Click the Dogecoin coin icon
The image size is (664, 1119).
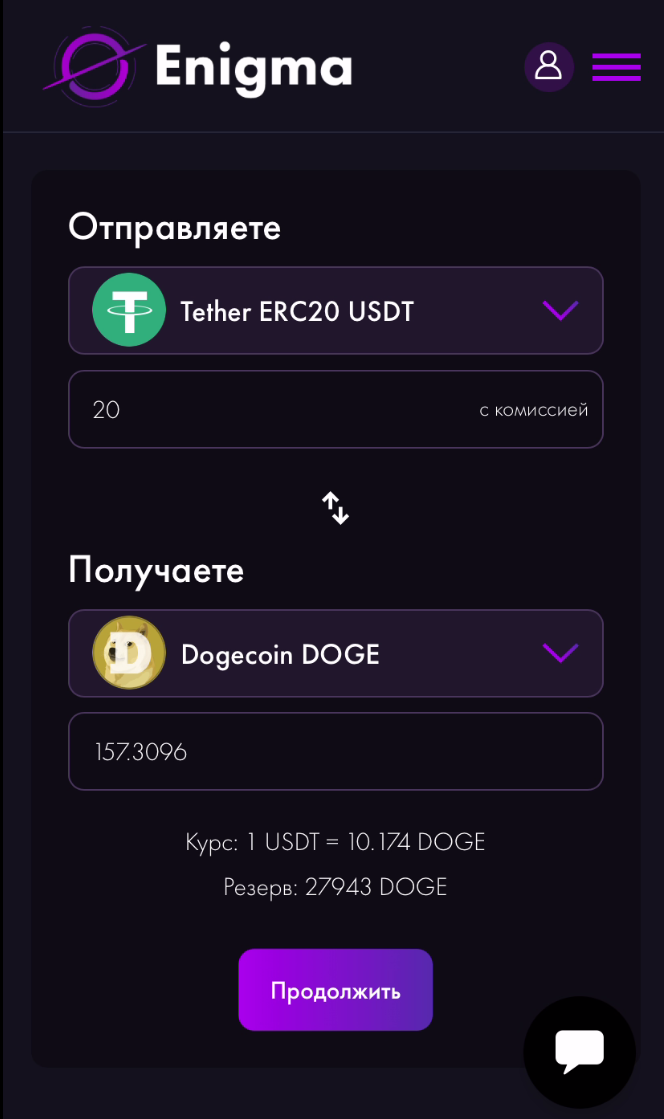(128, 653)
